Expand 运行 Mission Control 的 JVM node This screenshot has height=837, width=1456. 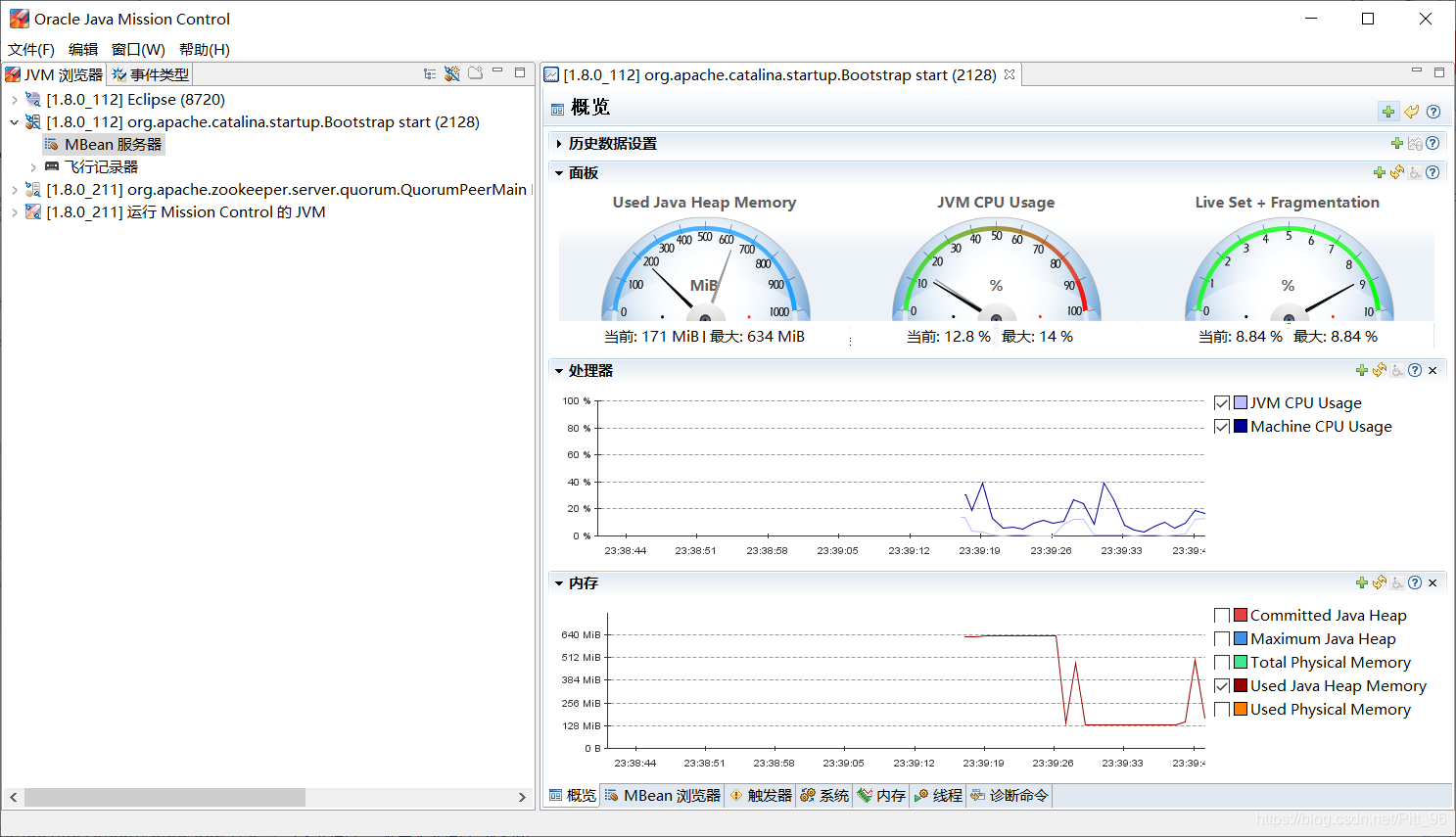click(14, 212)
